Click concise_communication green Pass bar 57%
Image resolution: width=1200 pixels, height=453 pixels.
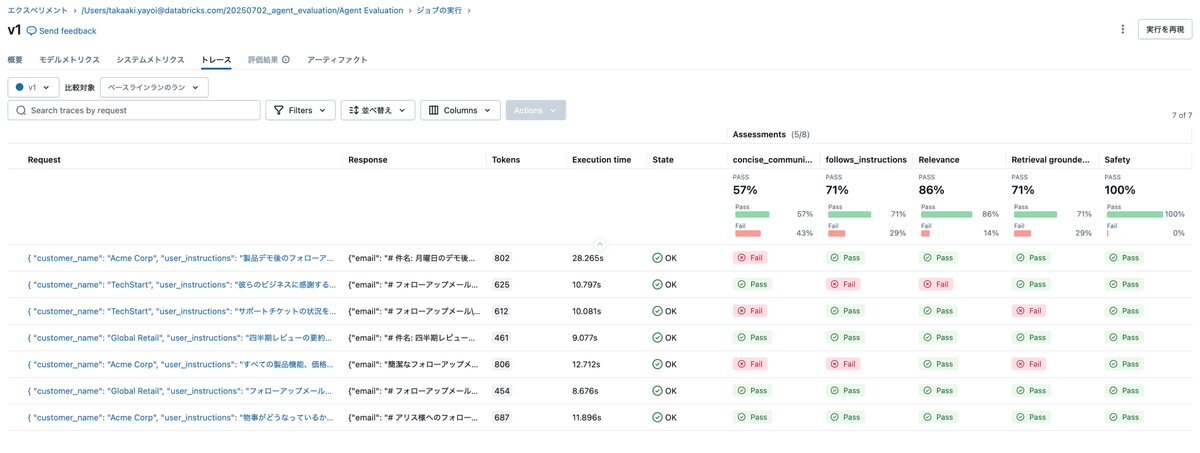click(x=752, y=214)
